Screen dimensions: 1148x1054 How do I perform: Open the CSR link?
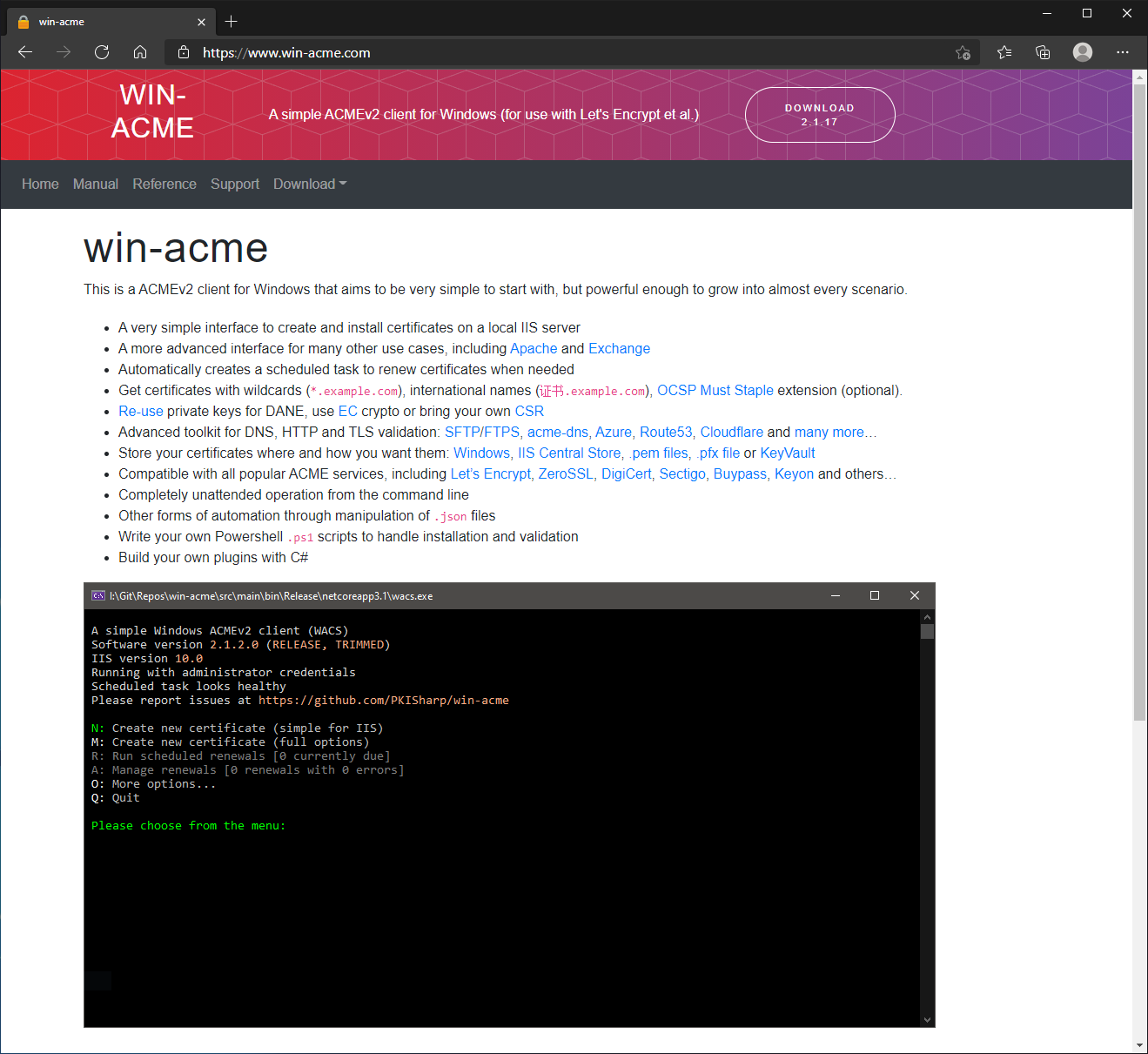529,411
